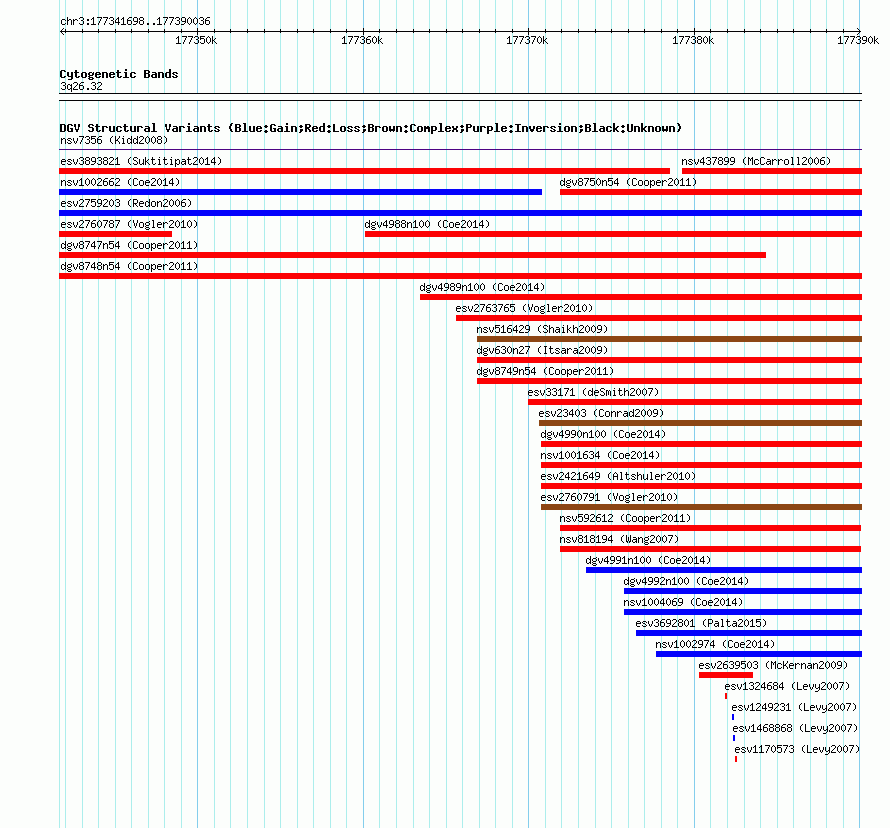The width and height of the screenshot is (890, 828).
Task: Click the nsv1001634 (Coe2014) label
Action: [600, 455]
